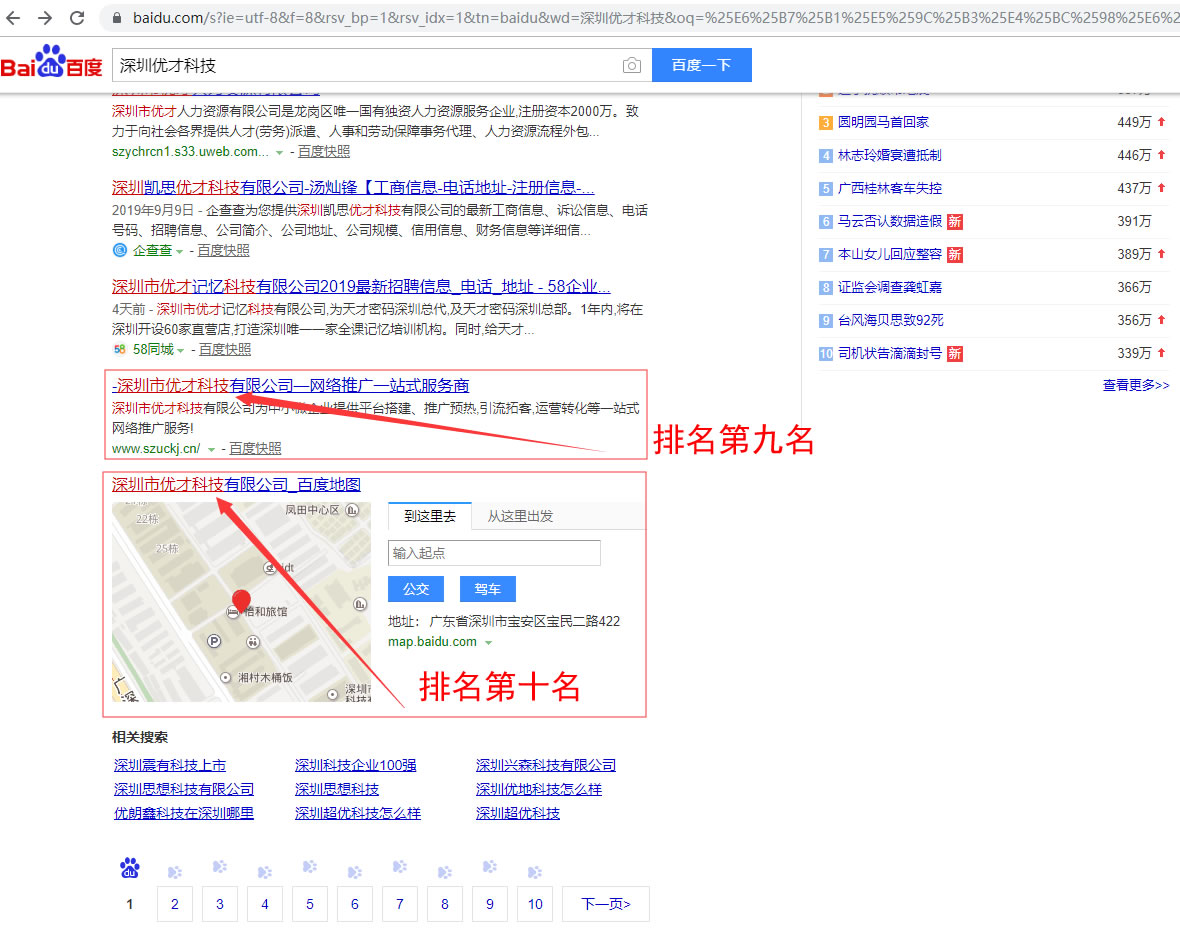Click the 58同城 source icon
Screen dimensions: 1180x928
click(x=119, y=349)
